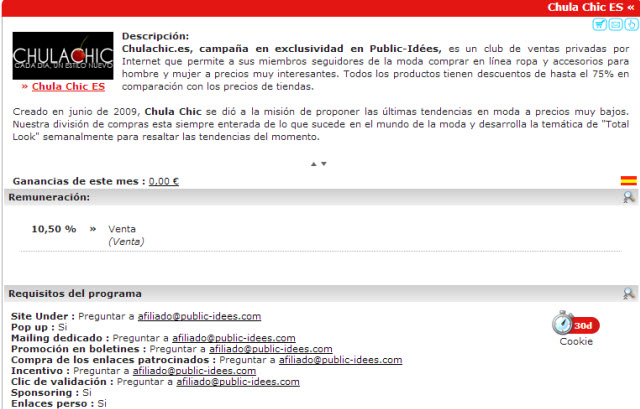The width and height of the screenshot is (640, 409).
Task: Click the Descripción heading
Action: point(156,36)
